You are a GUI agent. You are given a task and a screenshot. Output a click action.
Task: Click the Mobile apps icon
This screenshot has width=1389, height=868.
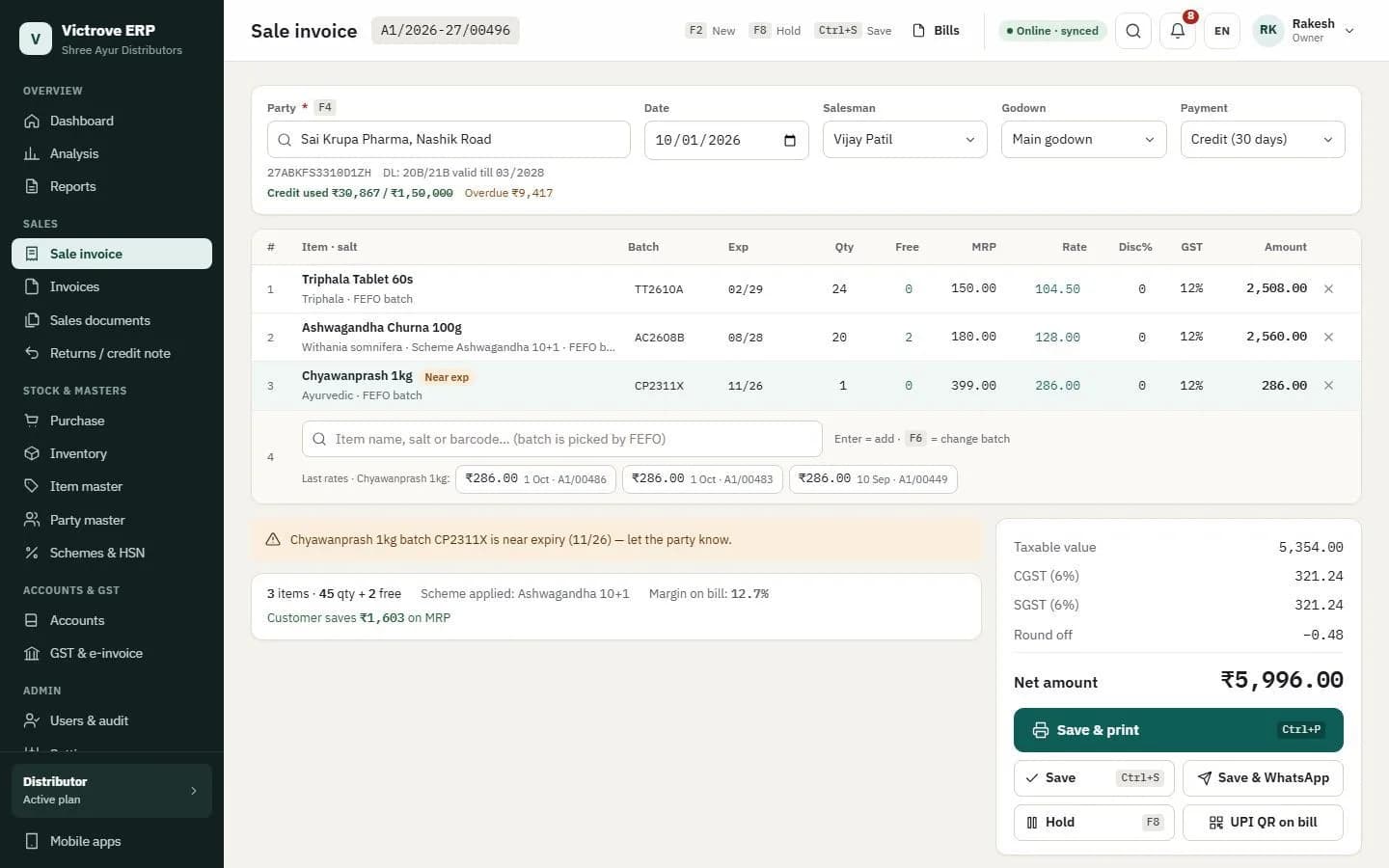pos(32,841)
